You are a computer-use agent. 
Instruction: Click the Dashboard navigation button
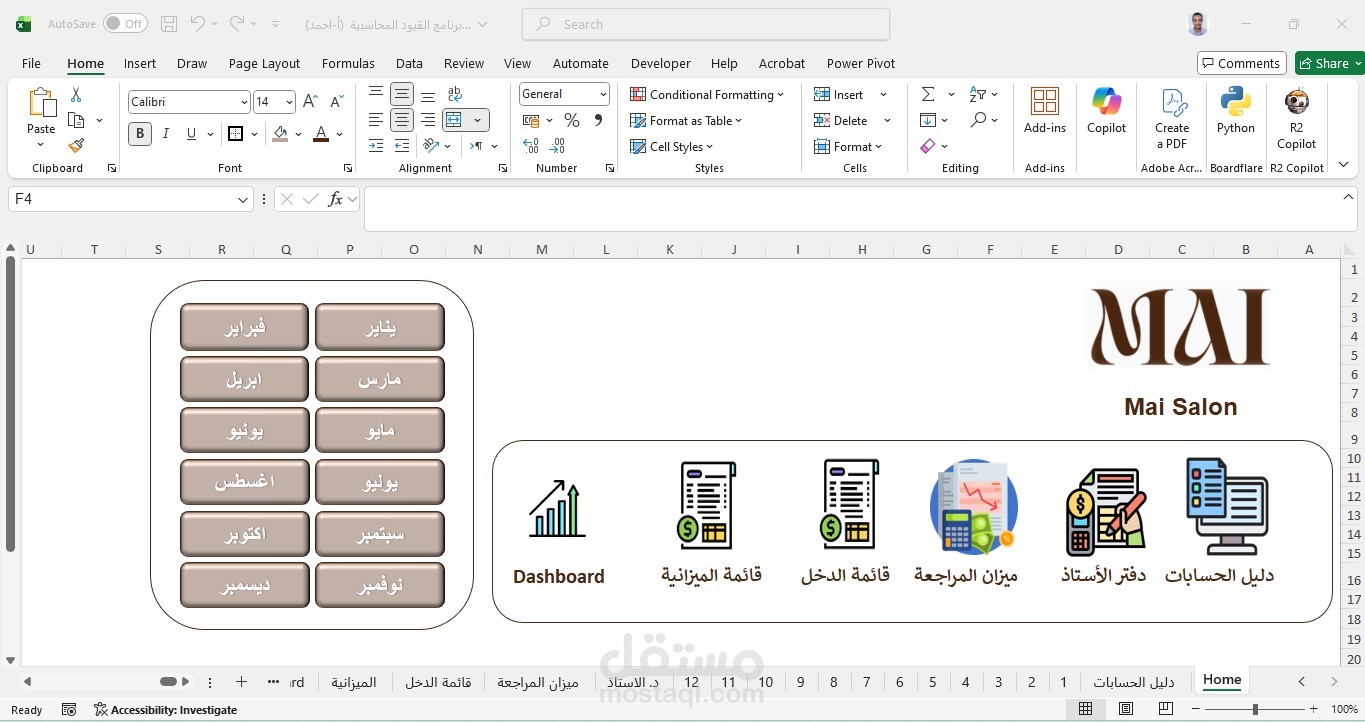coord(558,530)
